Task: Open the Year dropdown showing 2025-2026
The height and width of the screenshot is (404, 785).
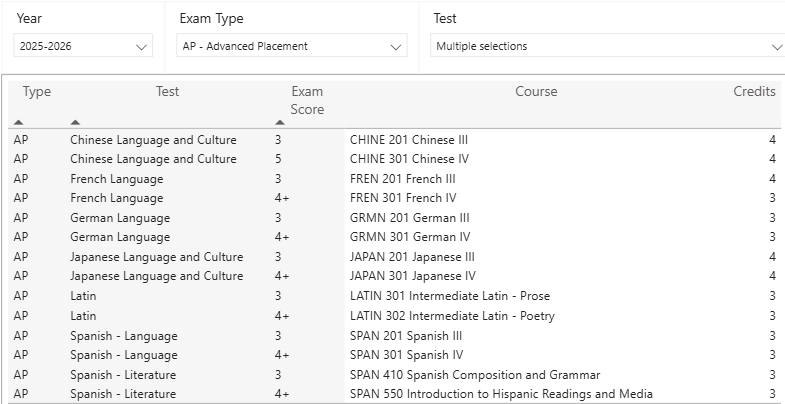Action: point(83,46)
